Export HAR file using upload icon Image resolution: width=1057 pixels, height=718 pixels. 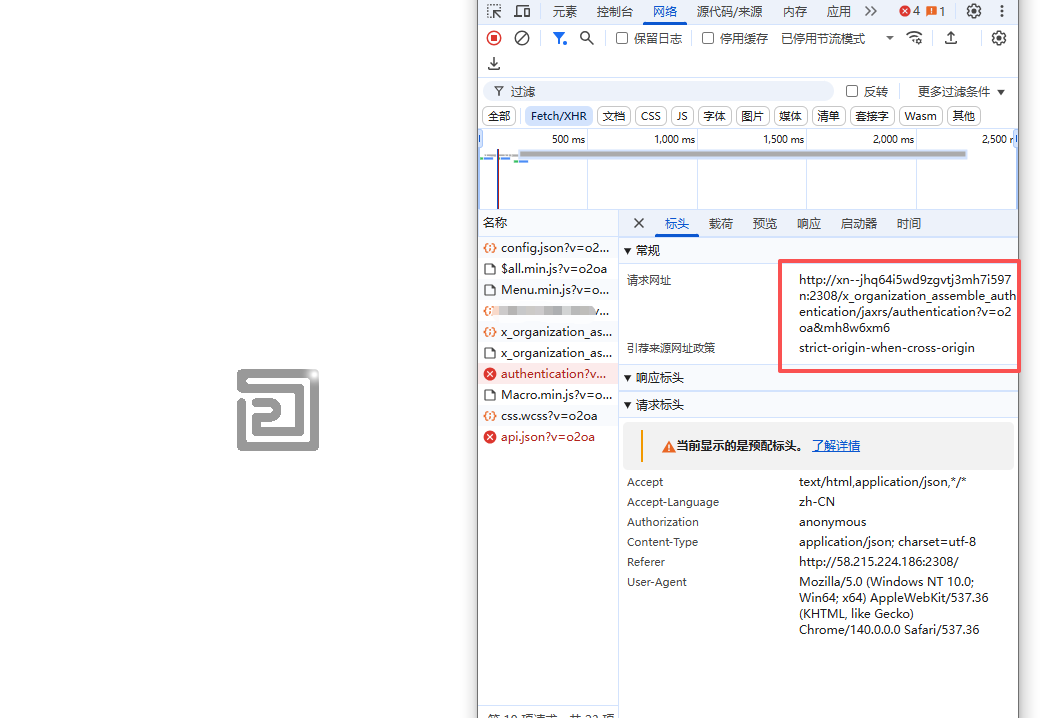[951, 38]
